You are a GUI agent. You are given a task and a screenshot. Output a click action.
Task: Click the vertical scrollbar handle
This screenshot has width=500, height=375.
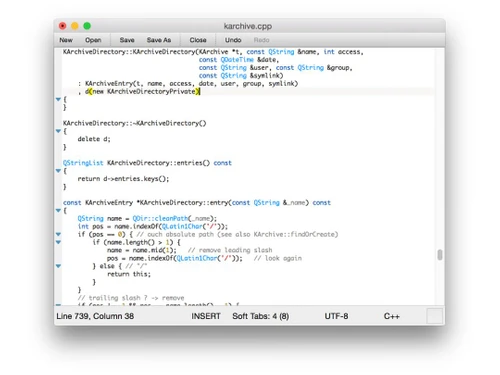coord(440,255)
